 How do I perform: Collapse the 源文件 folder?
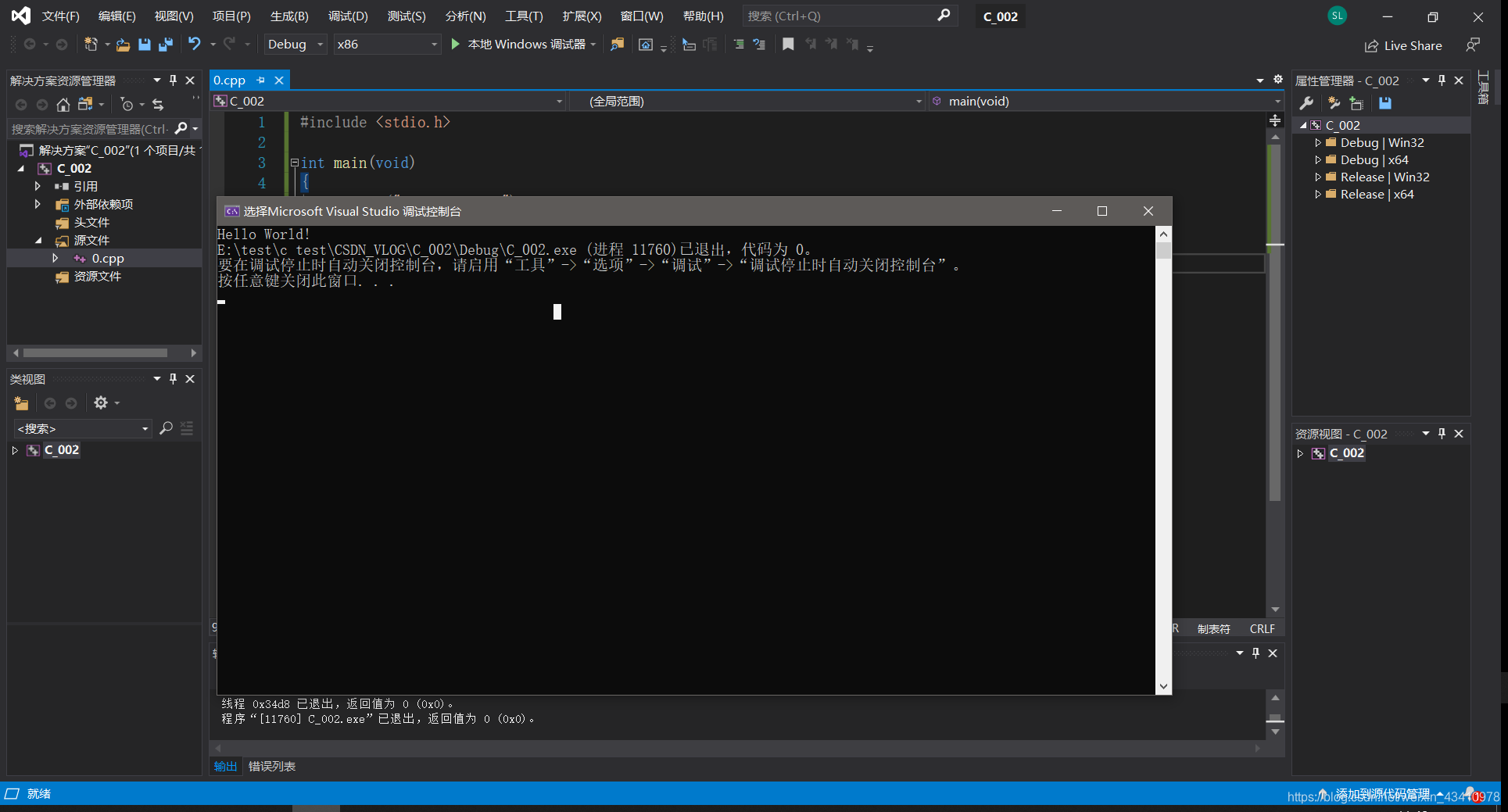[x=38, y=241]
